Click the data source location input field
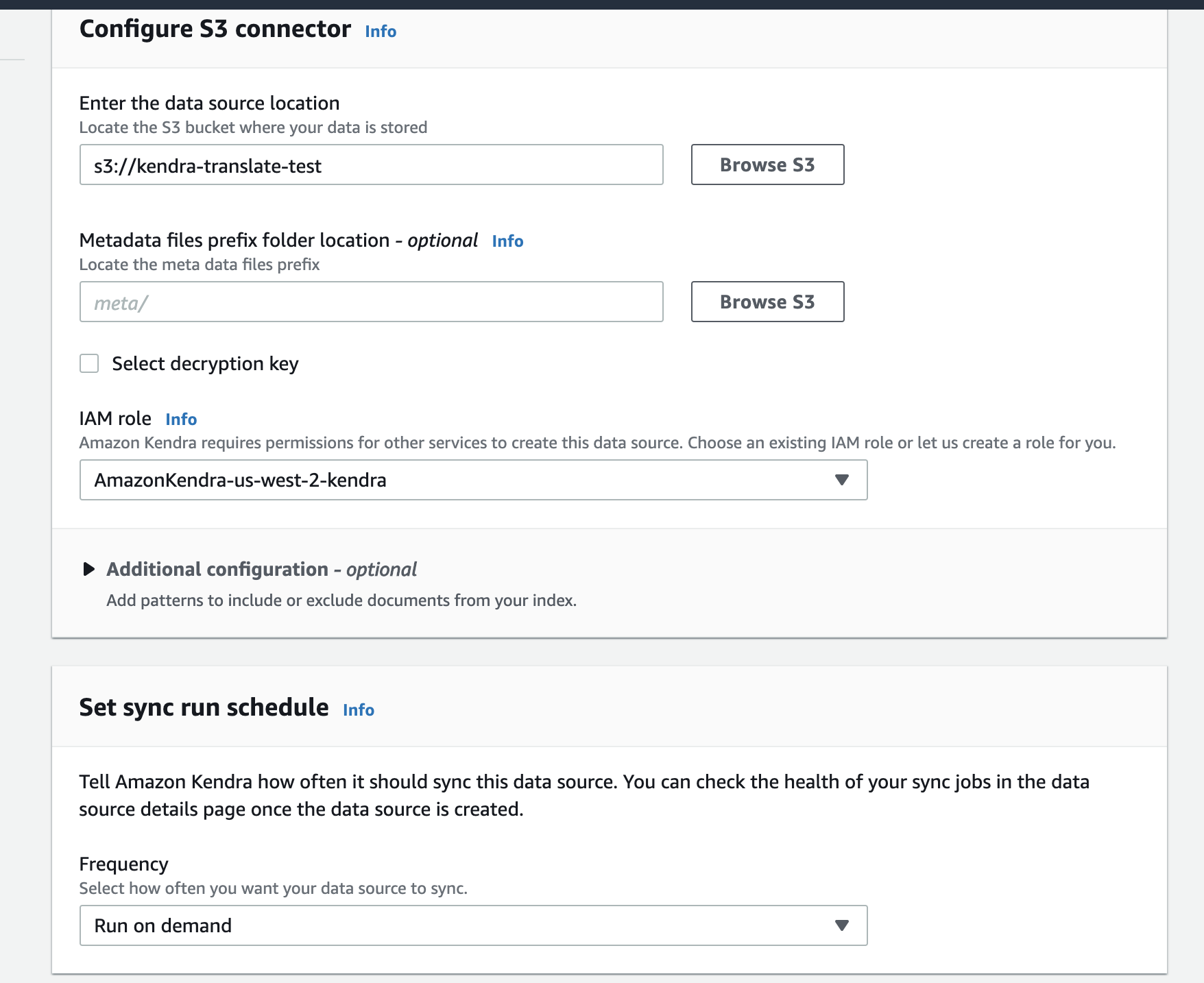This screenshot has width=1204, height=983. [371, 165]
